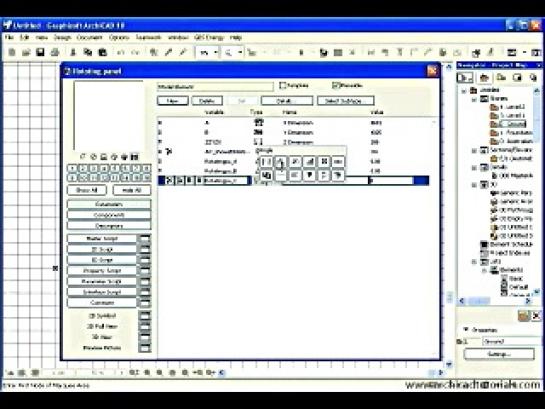Open the Document menu
This screenshot has height=409, width=545.
pos(89,38)
